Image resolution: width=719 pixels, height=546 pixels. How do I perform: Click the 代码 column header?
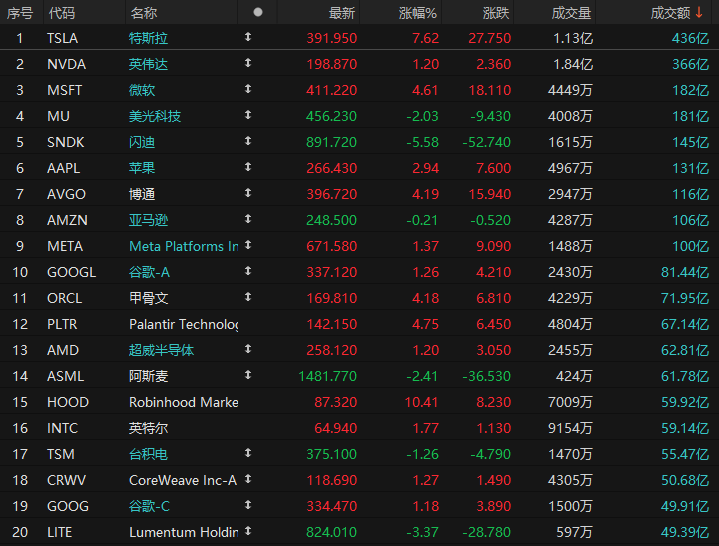point(62,13)
